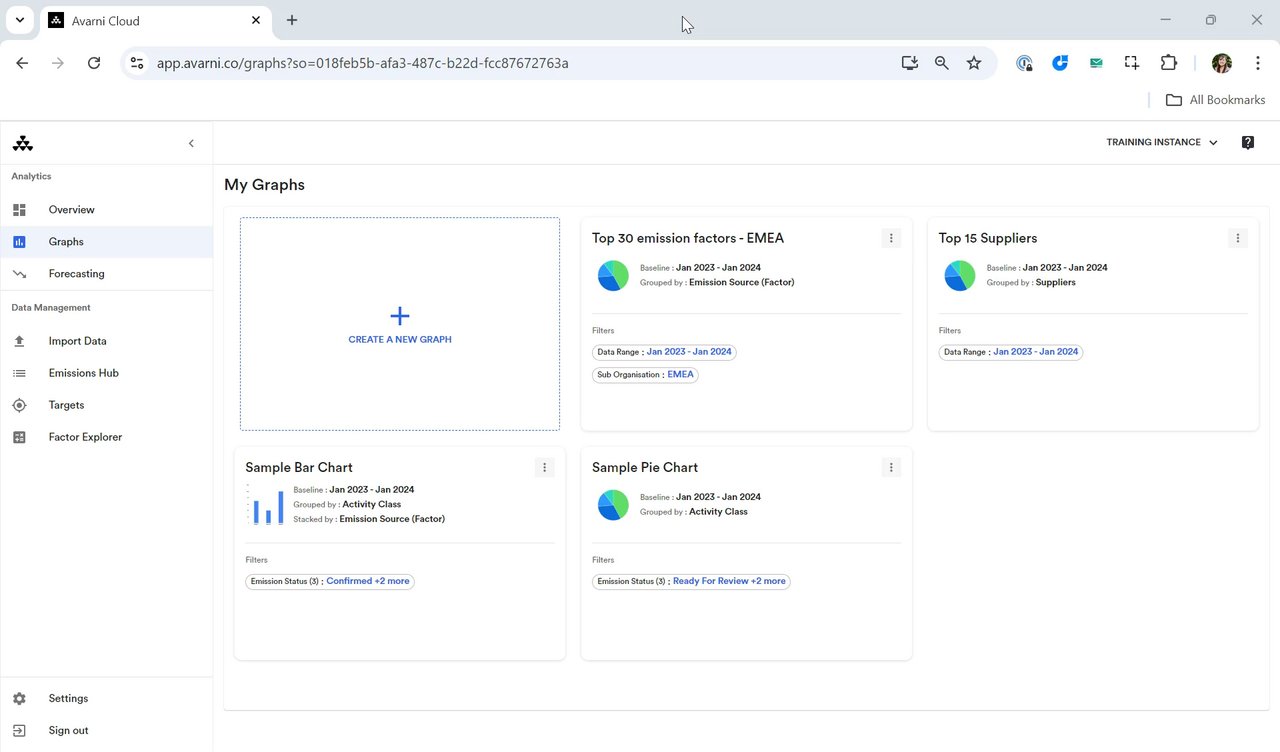The height and width of the screenshot is (752, 1280).
Task: Click the Sample Bar Chart bar thumbnail
Action: tap(267, 505)
